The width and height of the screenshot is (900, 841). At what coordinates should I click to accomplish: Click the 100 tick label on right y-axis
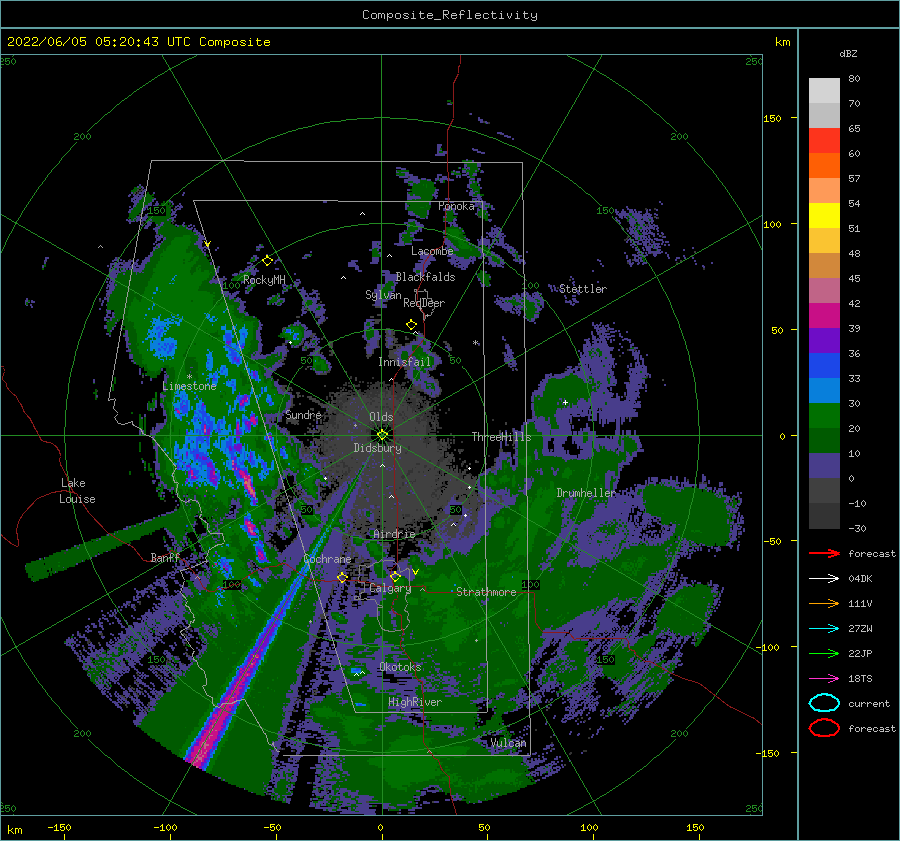[x=772, y=224]
